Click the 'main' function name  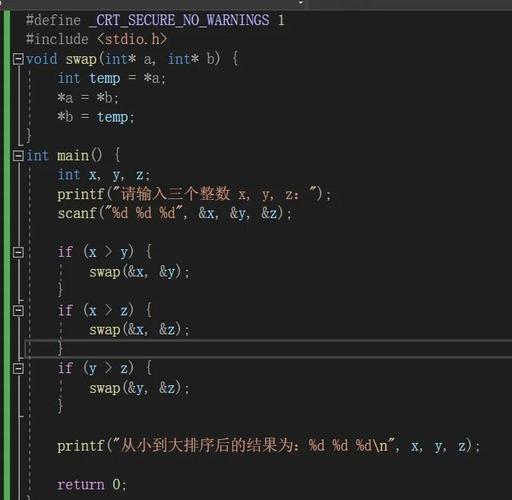pyautogui.click(x=73, y=156)
